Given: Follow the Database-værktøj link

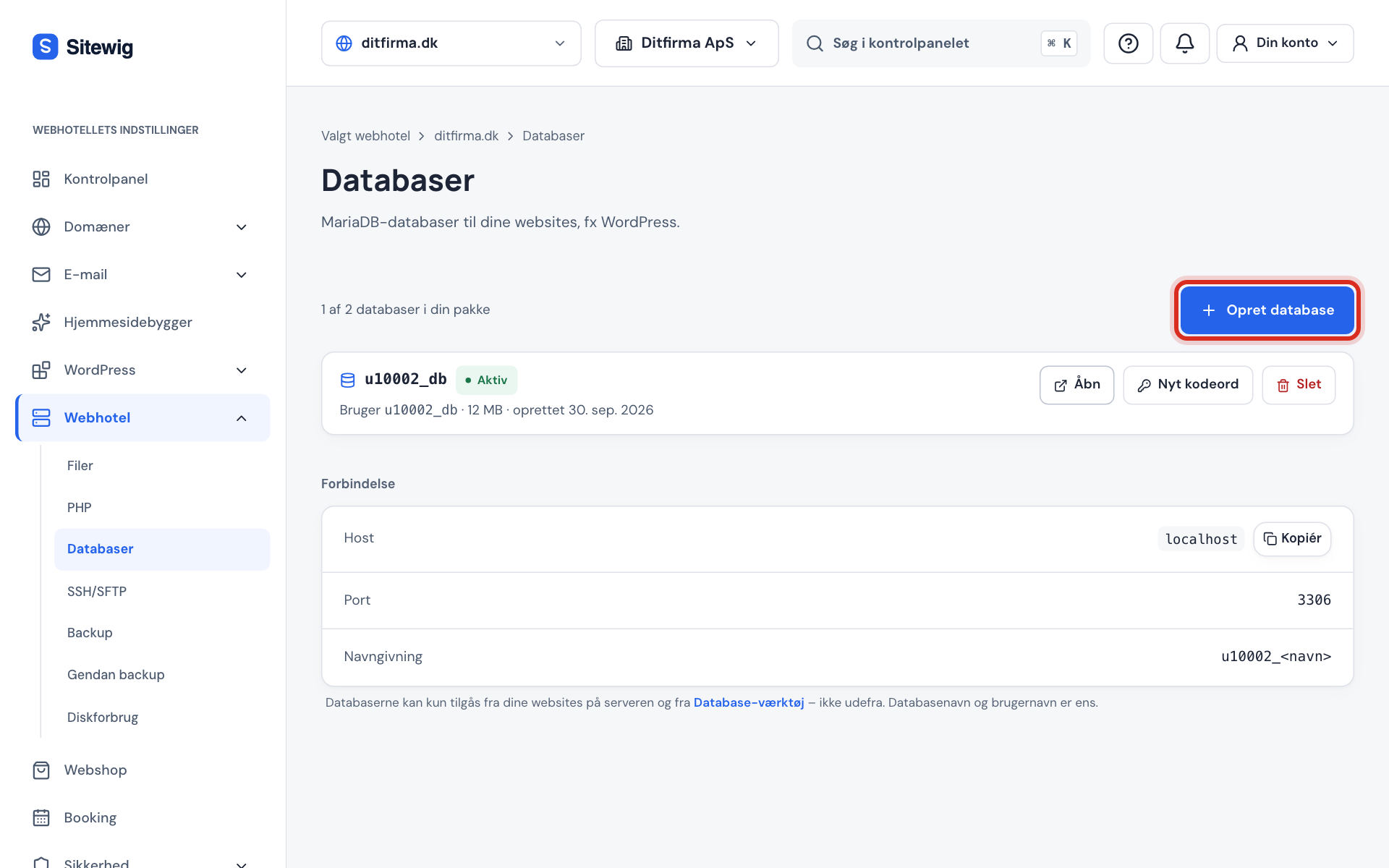Looking at the screenshot, I should tap(749, 702).
